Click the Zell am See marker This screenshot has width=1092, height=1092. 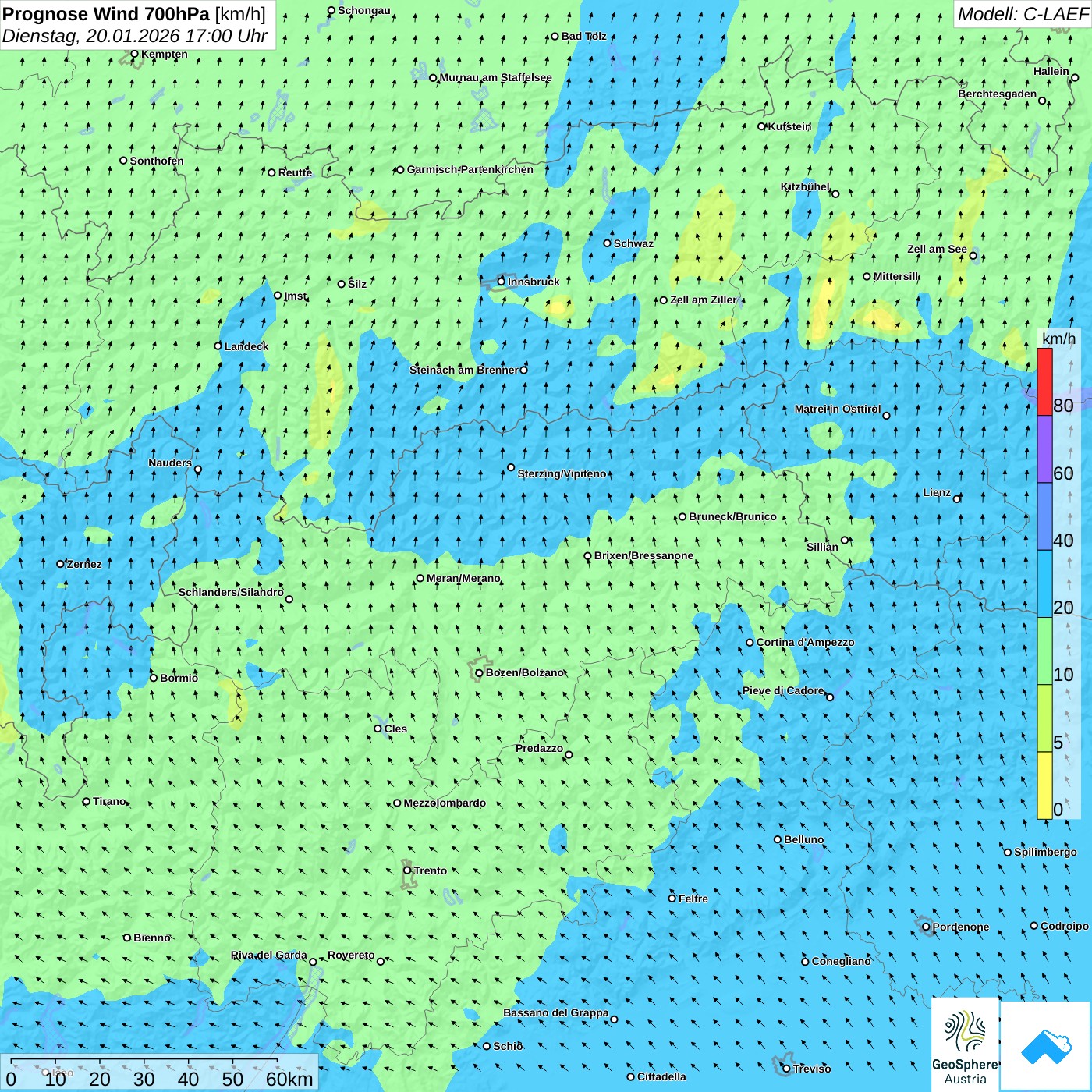tap(973, 255)
